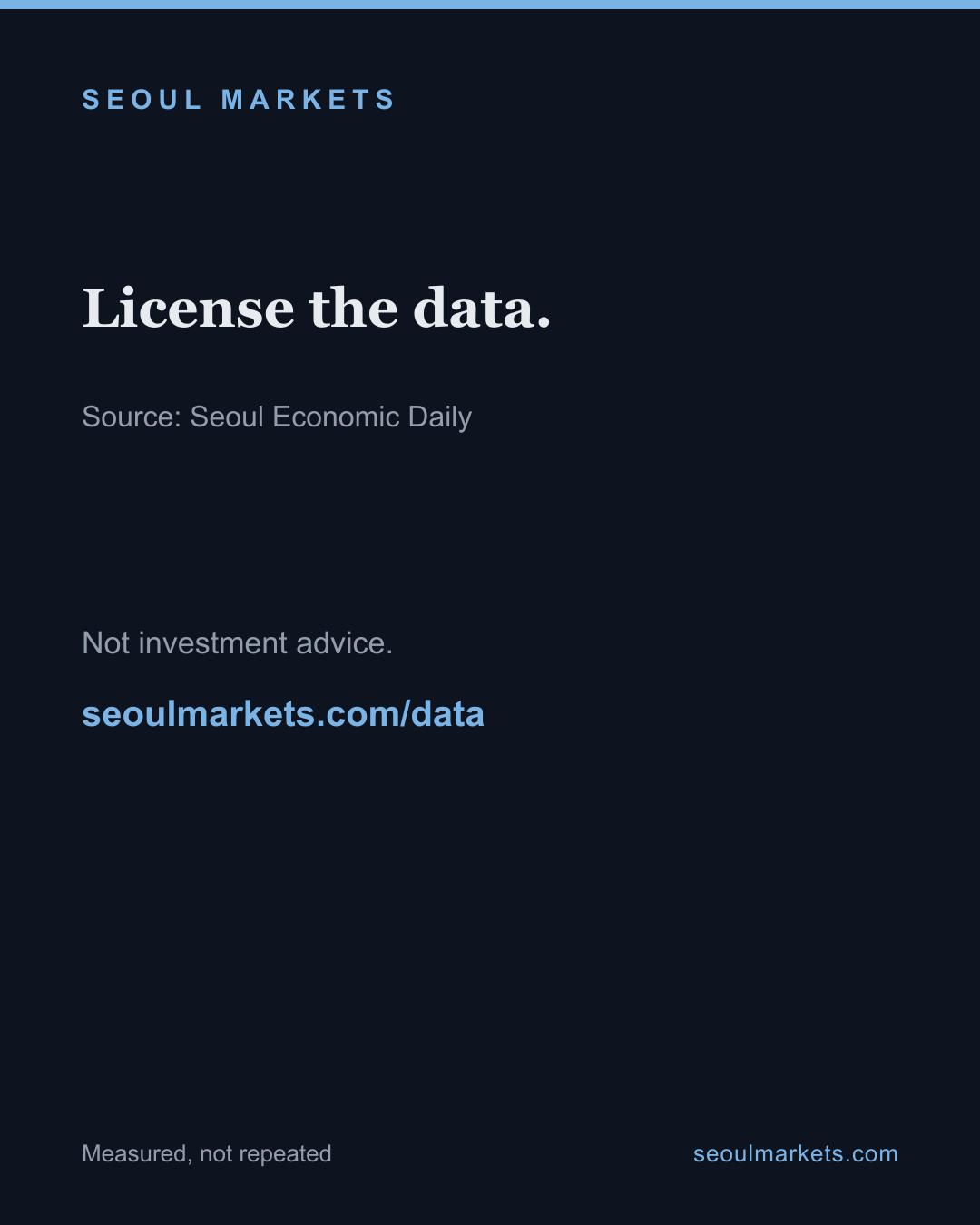Open the seoulmarkets.com/data link
The height and width of the screenshot is (1225, 980).
(x=283, y=714)
